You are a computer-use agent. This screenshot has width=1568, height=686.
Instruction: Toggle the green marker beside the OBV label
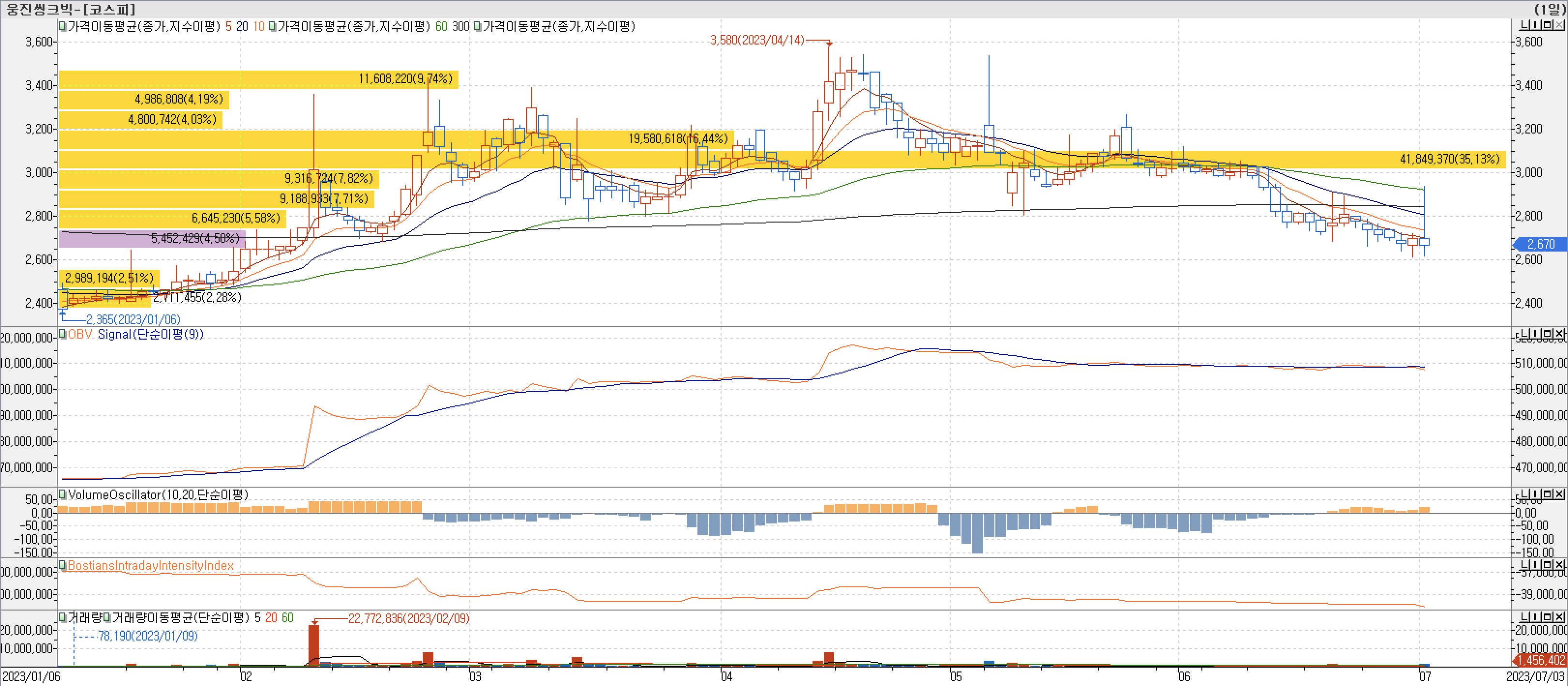tap(62, 333)
